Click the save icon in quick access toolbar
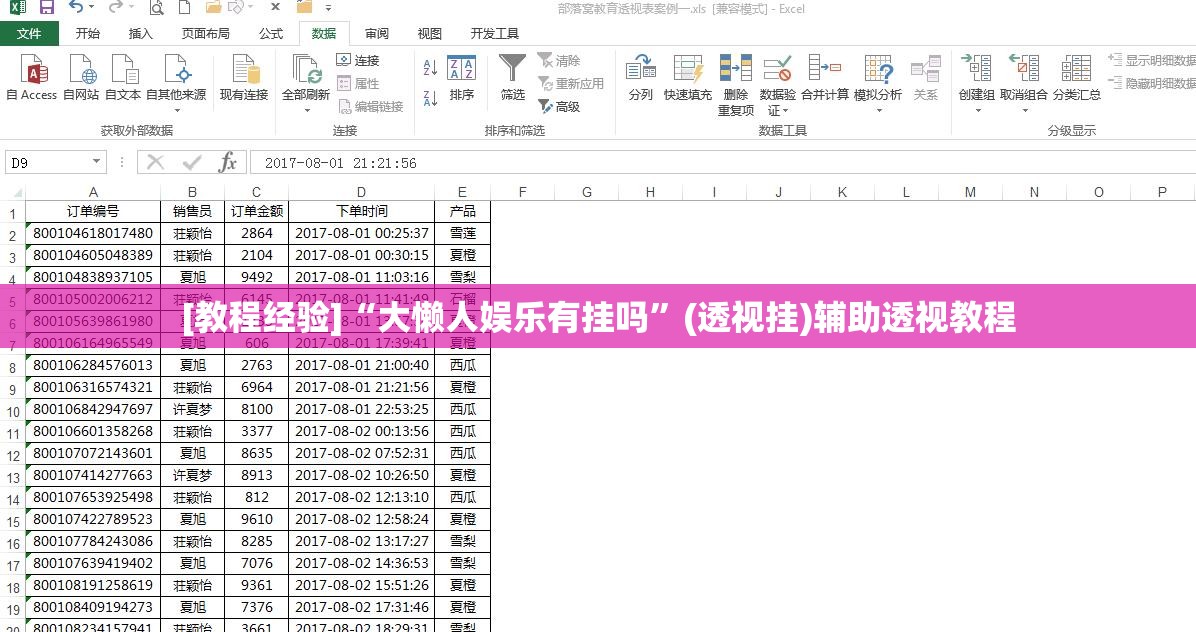The height and width of the screenshot is (632, 1196). point(47,8)
